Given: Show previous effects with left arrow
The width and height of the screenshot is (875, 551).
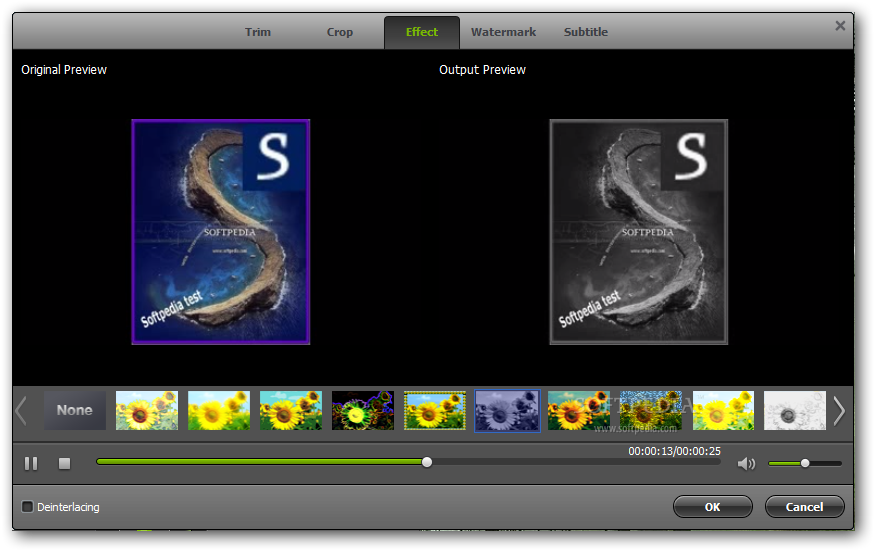Looking at the screenshot, I should pos(21,411).
